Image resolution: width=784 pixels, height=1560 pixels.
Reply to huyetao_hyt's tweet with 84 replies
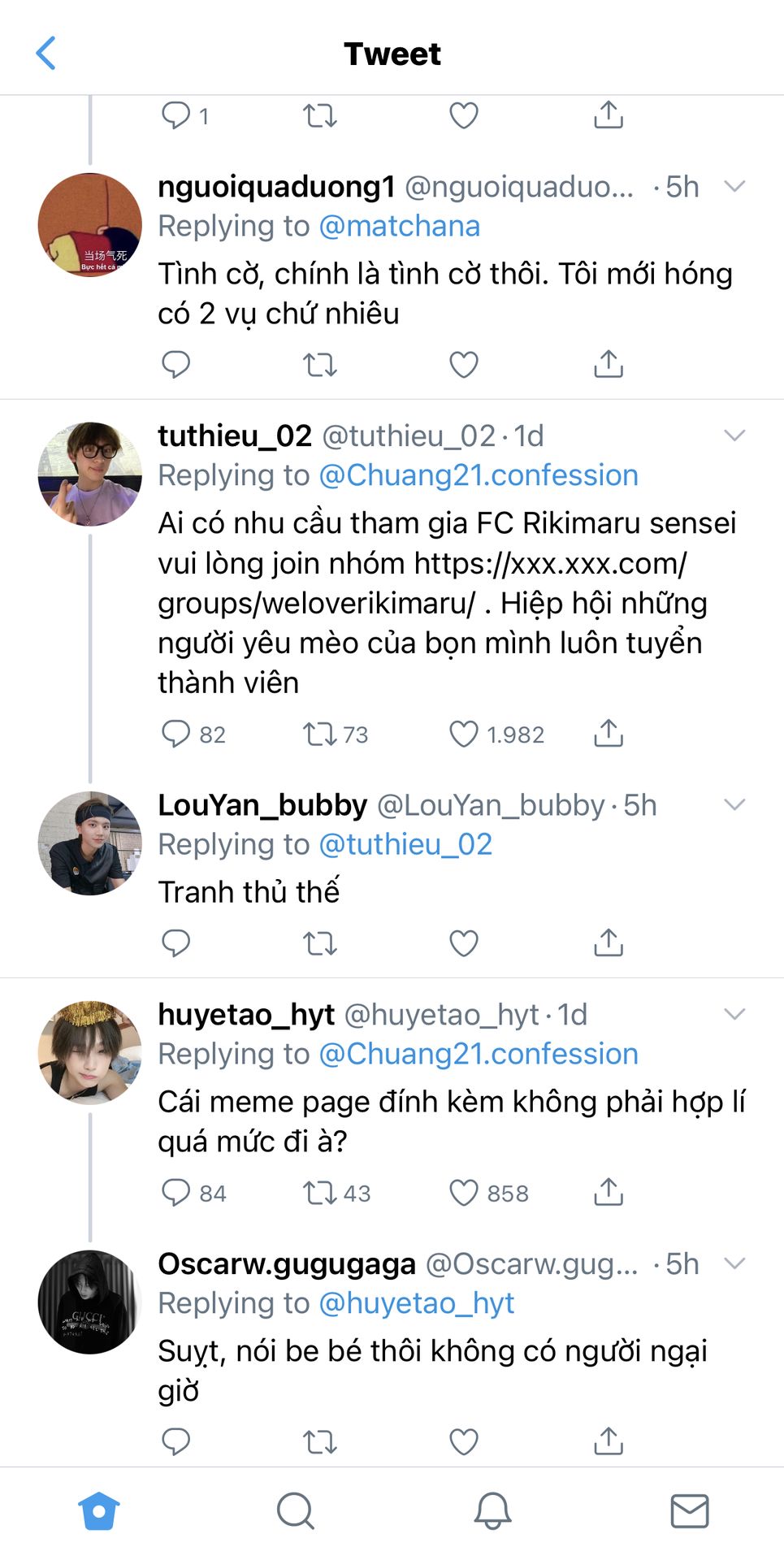pos(176,1192)
